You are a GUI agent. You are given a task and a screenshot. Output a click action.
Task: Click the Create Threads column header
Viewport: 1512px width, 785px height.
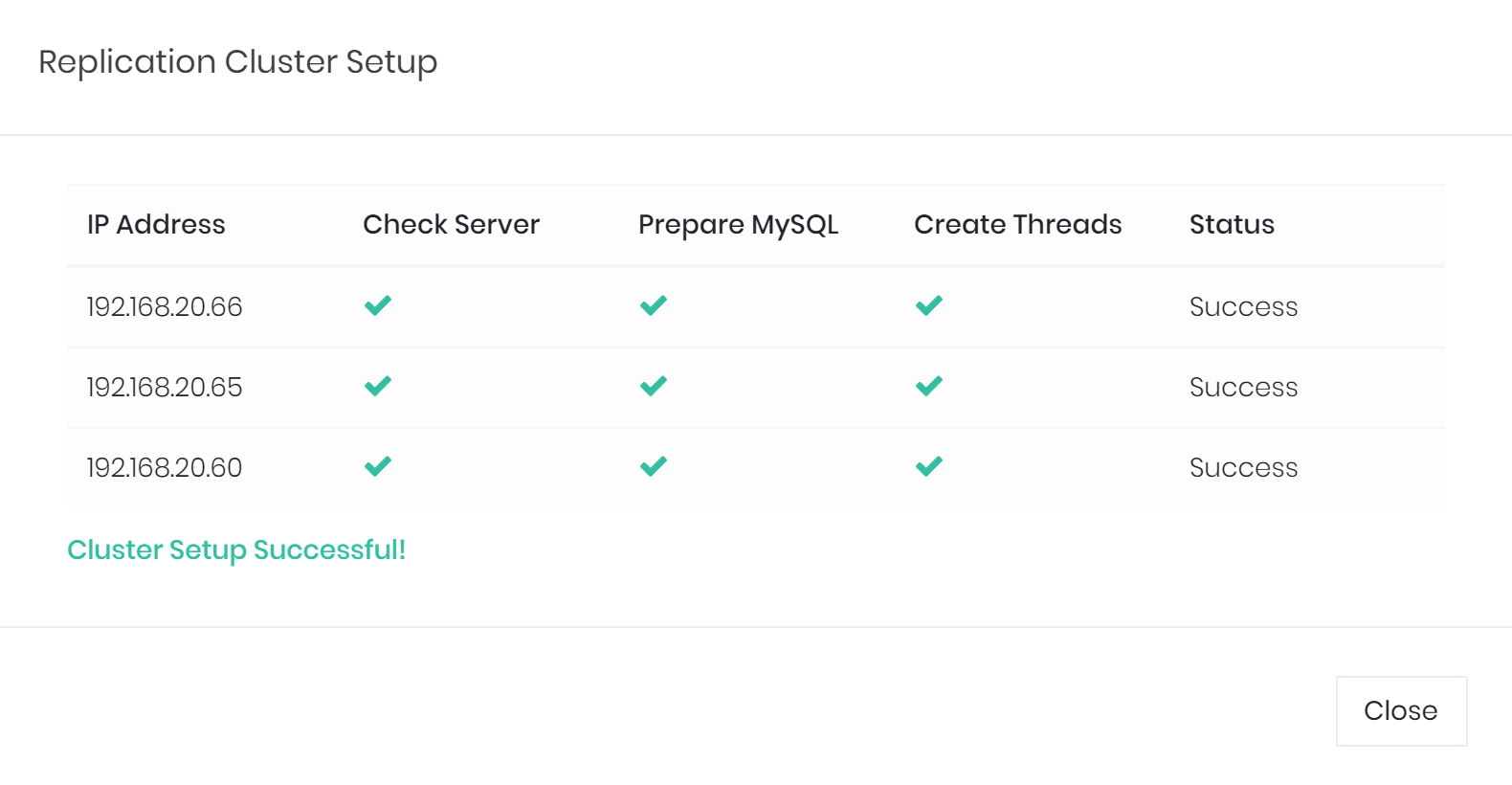coord(1017,224)
